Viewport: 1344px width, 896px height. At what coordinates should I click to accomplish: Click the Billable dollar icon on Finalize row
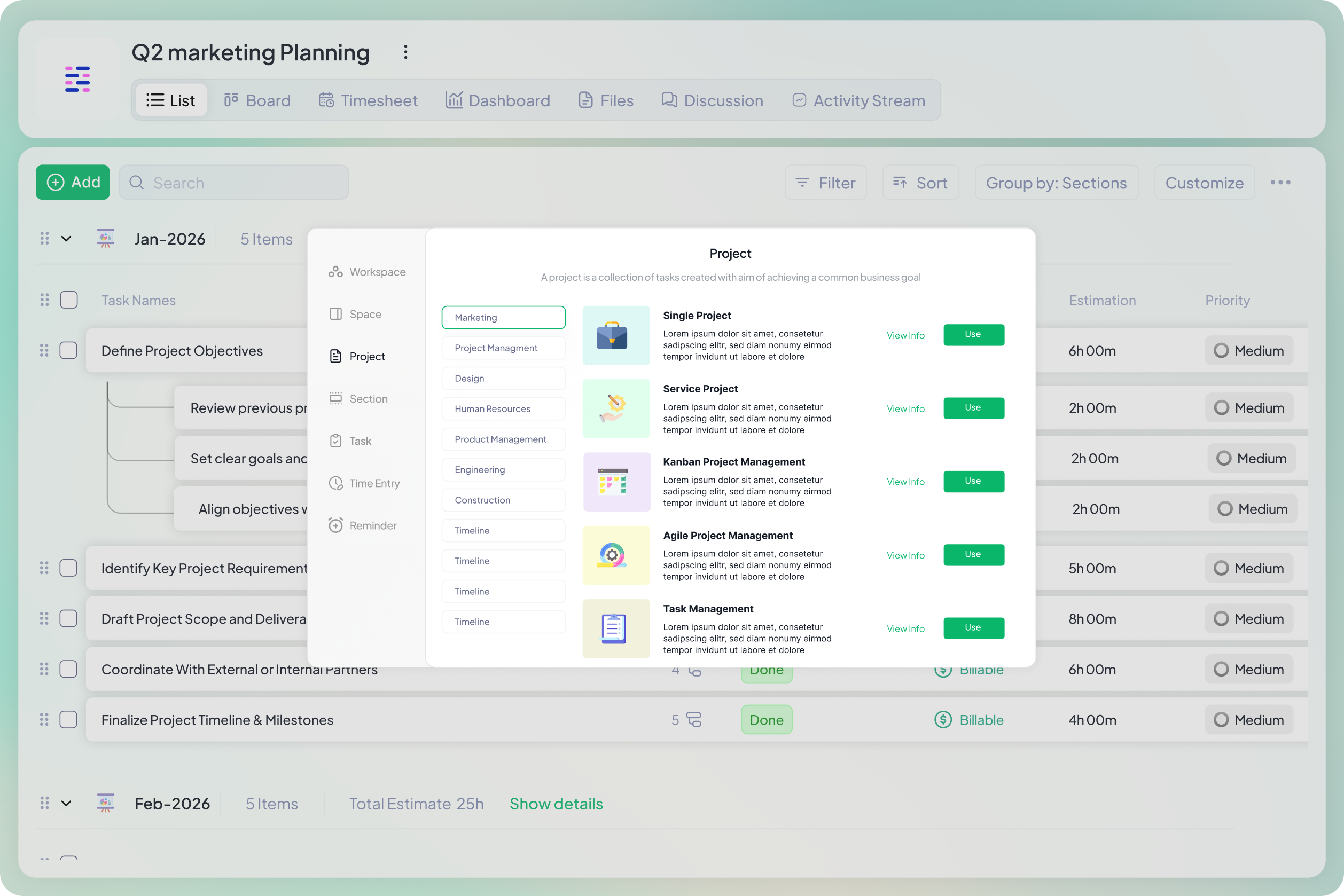943,719
